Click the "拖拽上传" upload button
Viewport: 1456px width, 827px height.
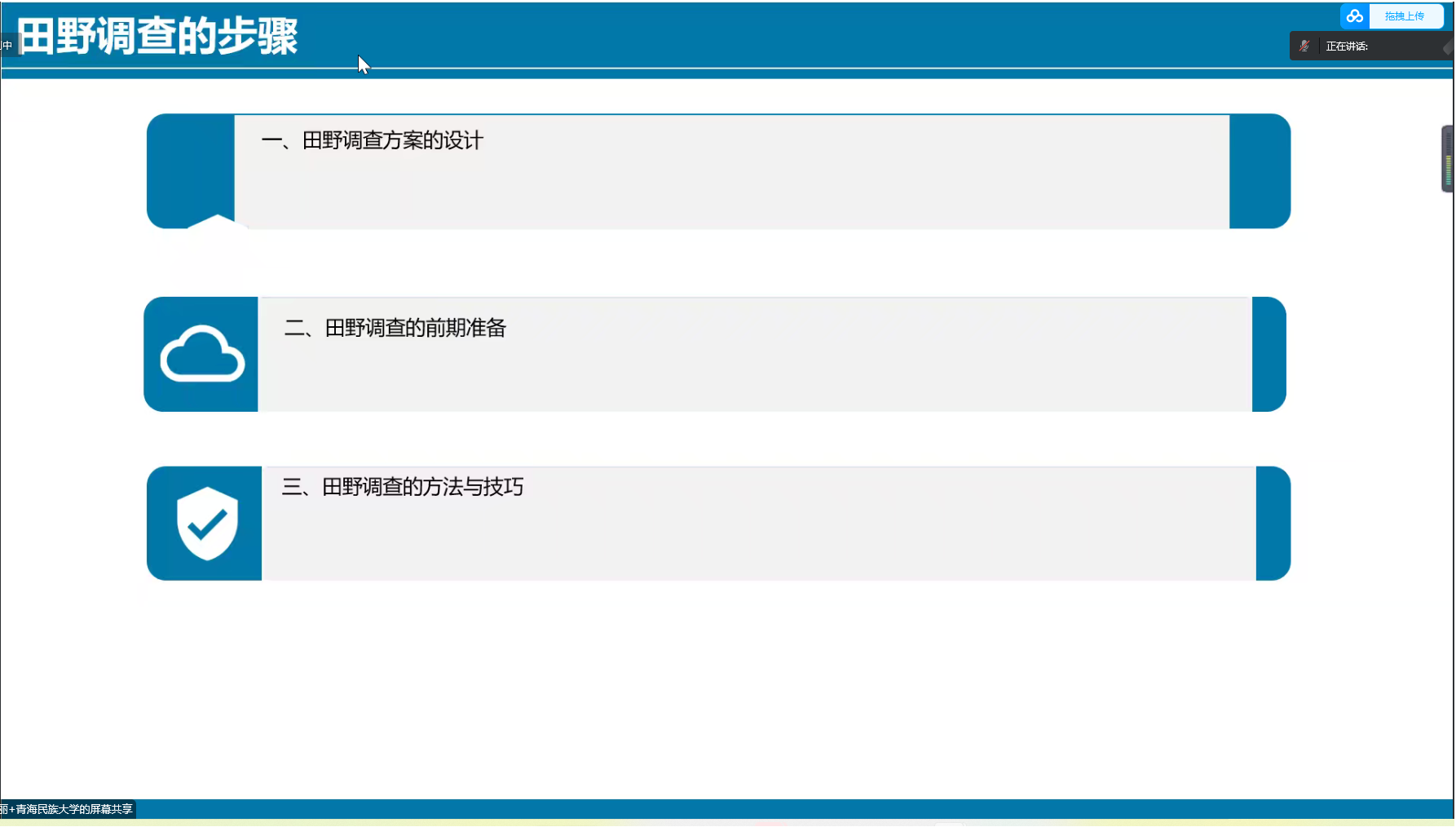[x=1406, y=15]
